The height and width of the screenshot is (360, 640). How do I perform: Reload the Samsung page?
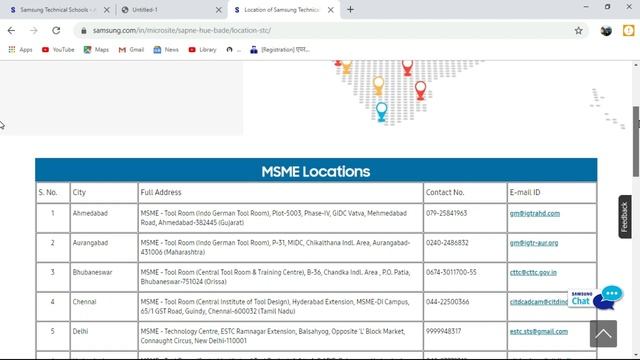pos(56,31)
